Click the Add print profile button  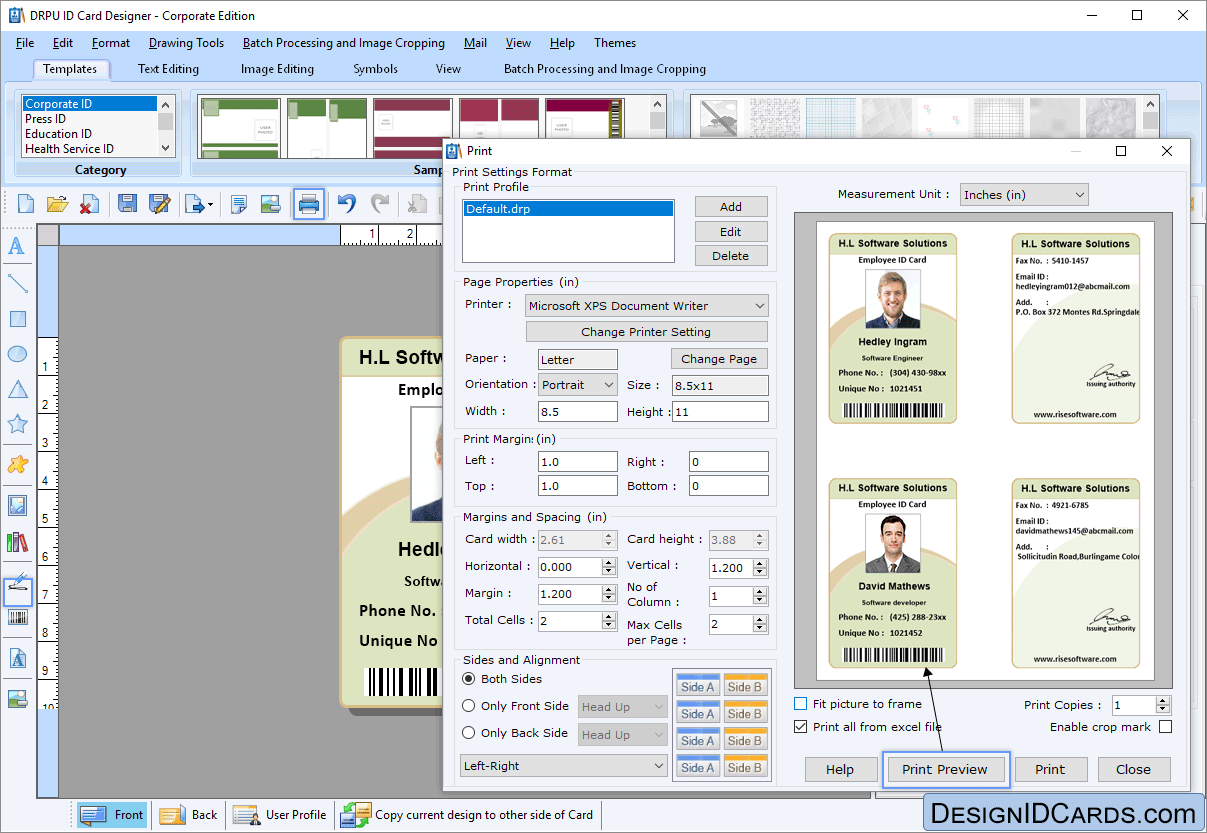point(731,207)
